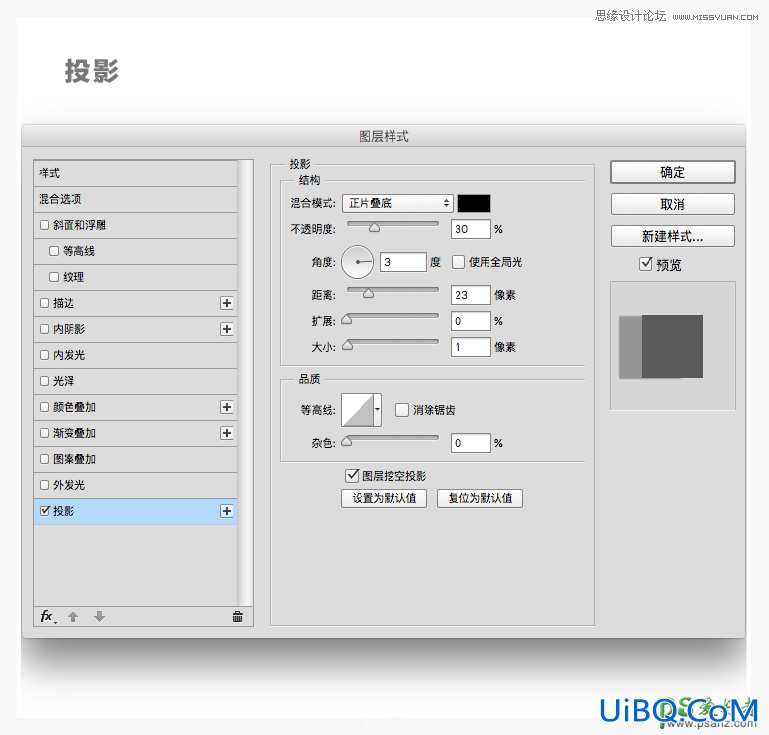Viewport: 769px width, 735px height.
Task: Uncheck the 投影 effect checkbox
Action: 45,511
